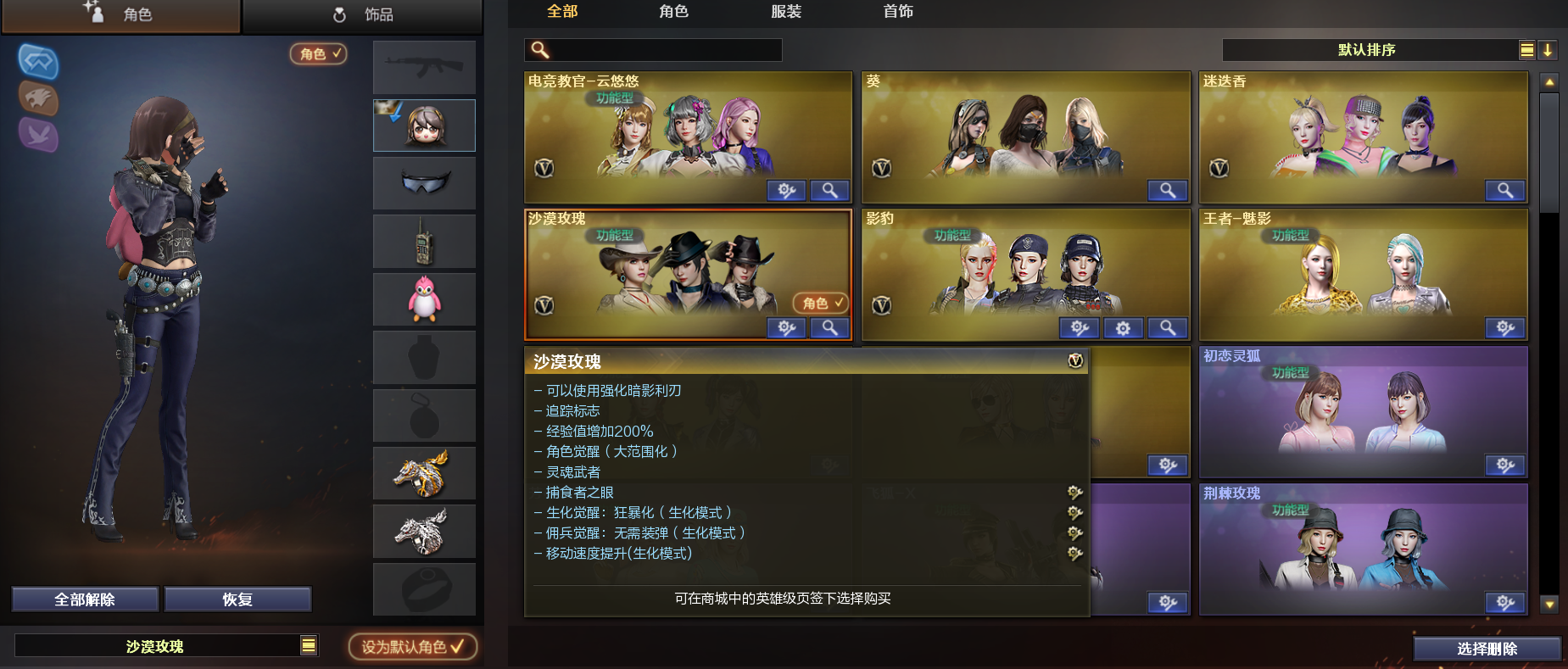Click the 选择删除 button
The image size is (1568, 669).
(x=1487, y=649)
